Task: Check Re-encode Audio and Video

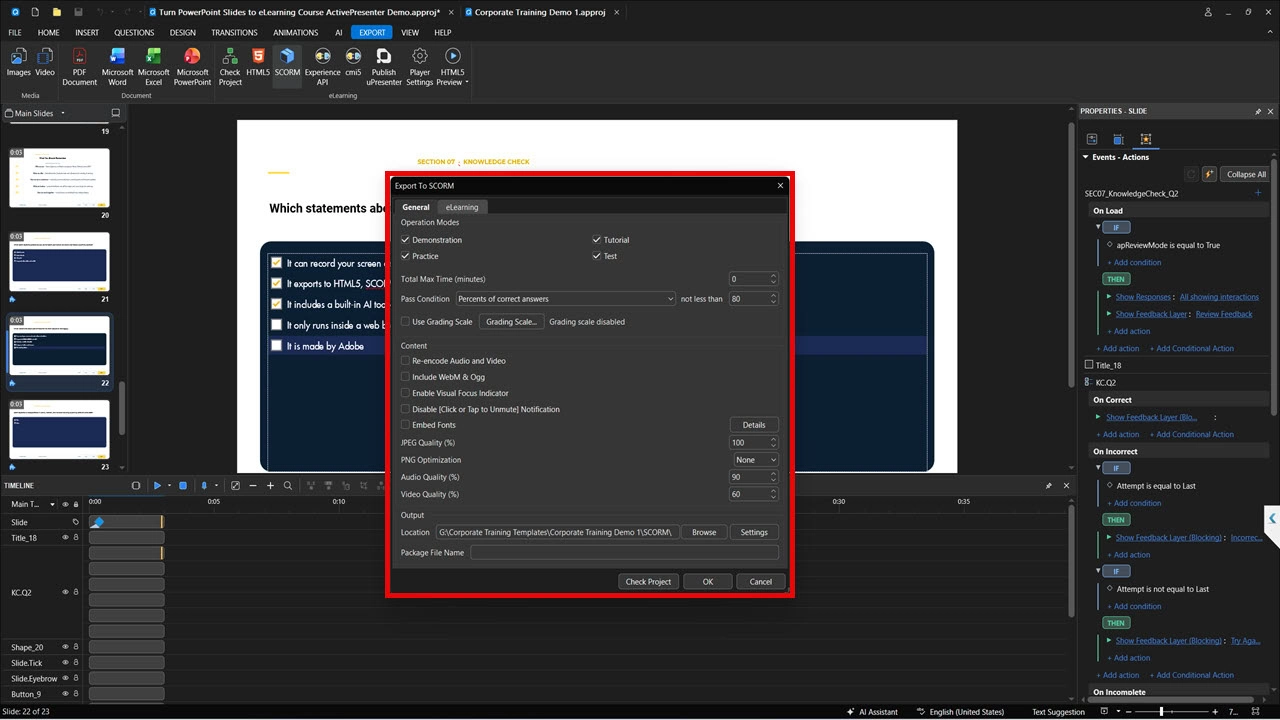Action: [x=406, y=361]
